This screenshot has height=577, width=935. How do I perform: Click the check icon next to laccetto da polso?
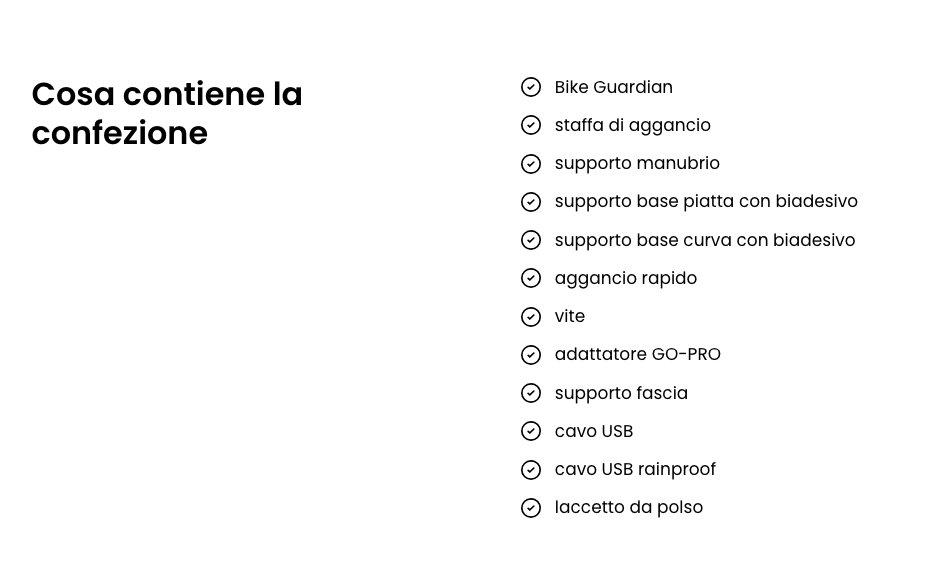tap(531, 508)
